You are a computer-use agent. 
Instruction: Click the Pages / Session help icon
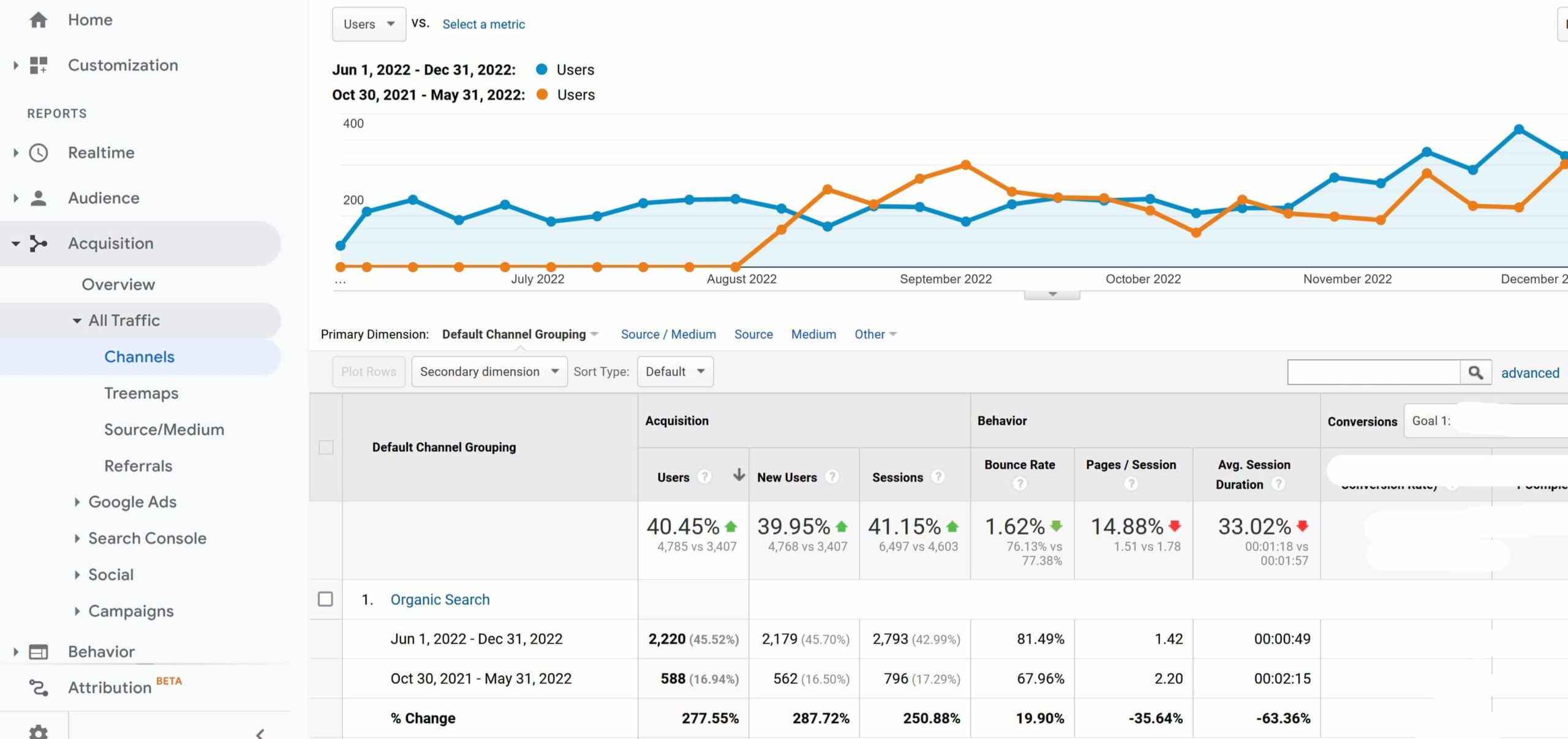coord(1131,484)
